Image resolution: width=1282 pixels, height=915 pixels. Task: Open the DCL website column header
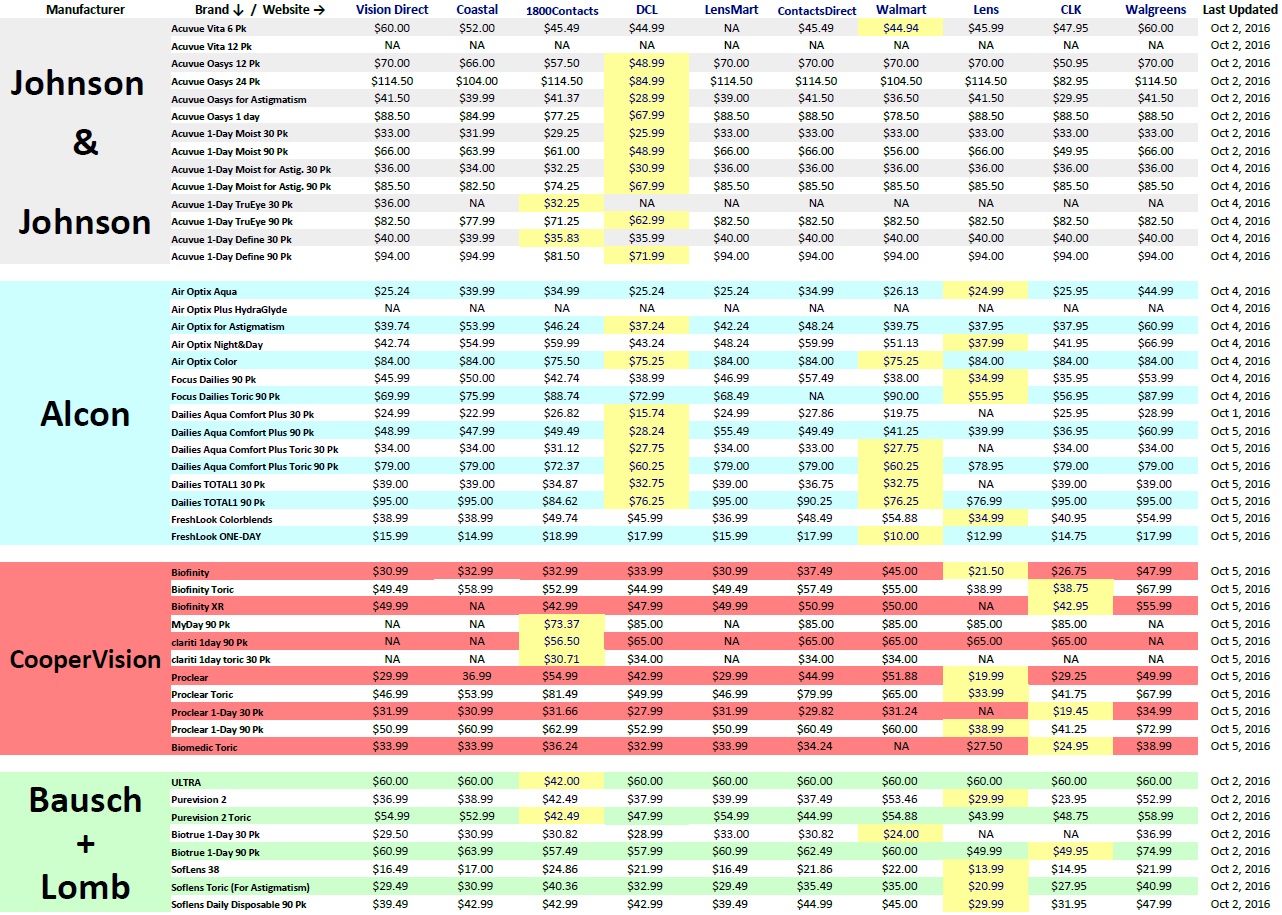pyautogui.click(x=647, y=9)
